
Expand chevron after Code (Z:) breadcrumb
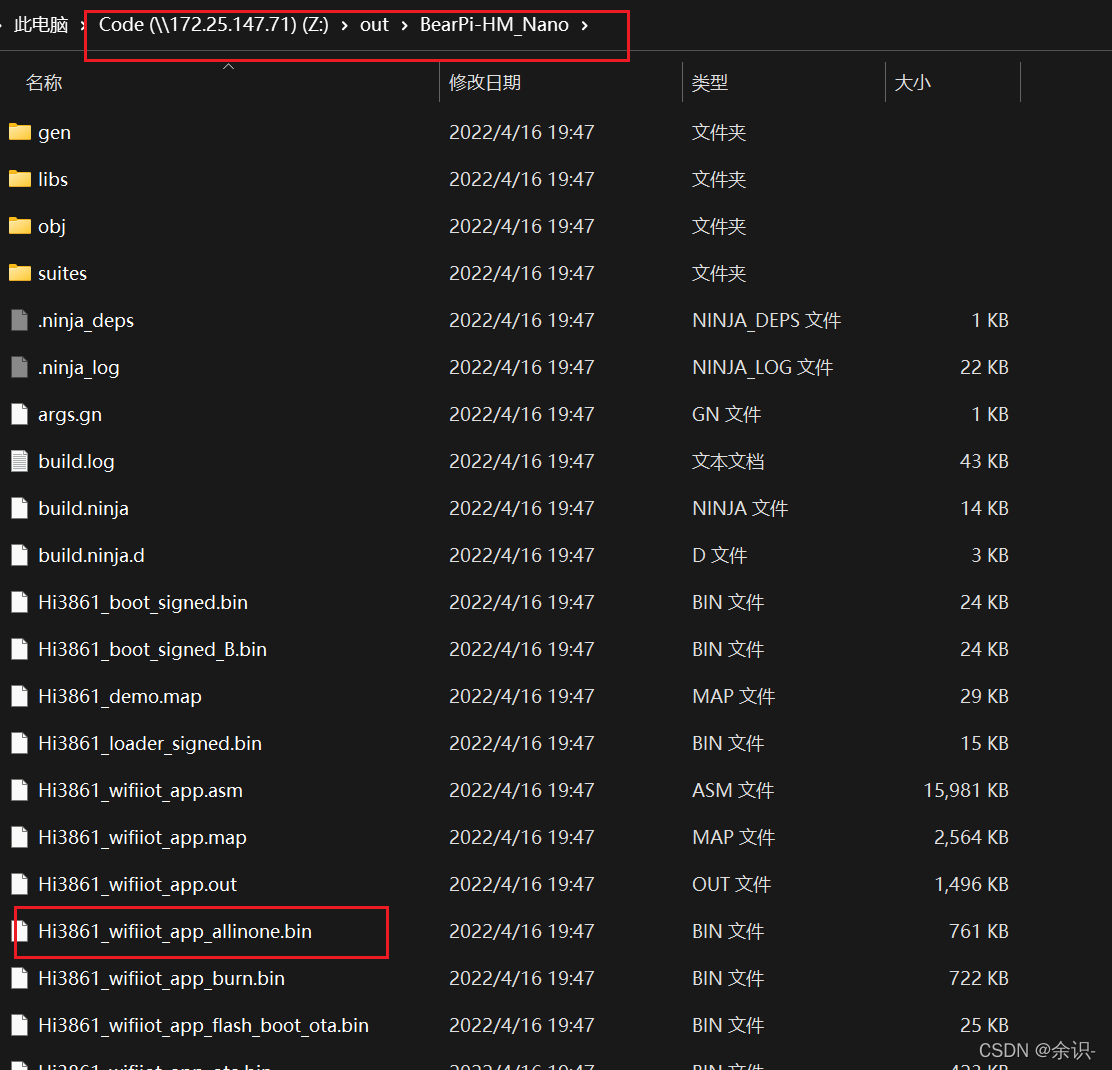345,26
